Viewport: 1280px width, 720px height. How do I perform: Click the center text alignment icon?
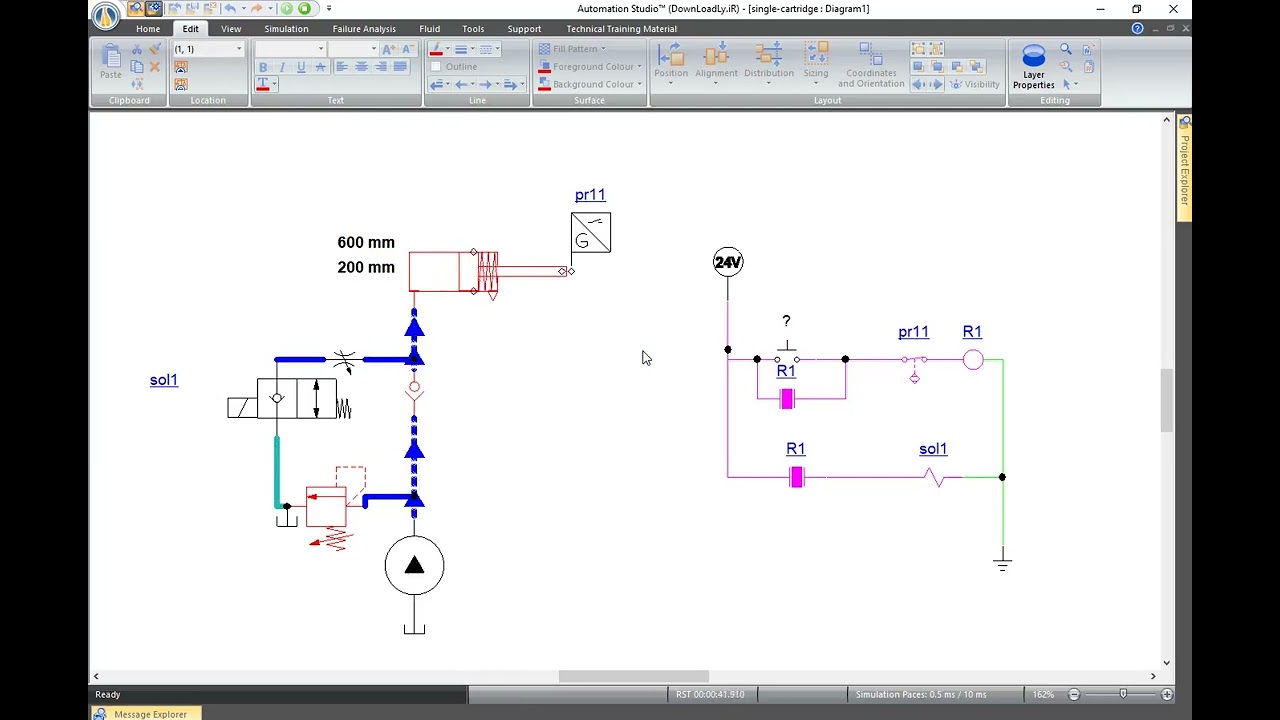361,67
